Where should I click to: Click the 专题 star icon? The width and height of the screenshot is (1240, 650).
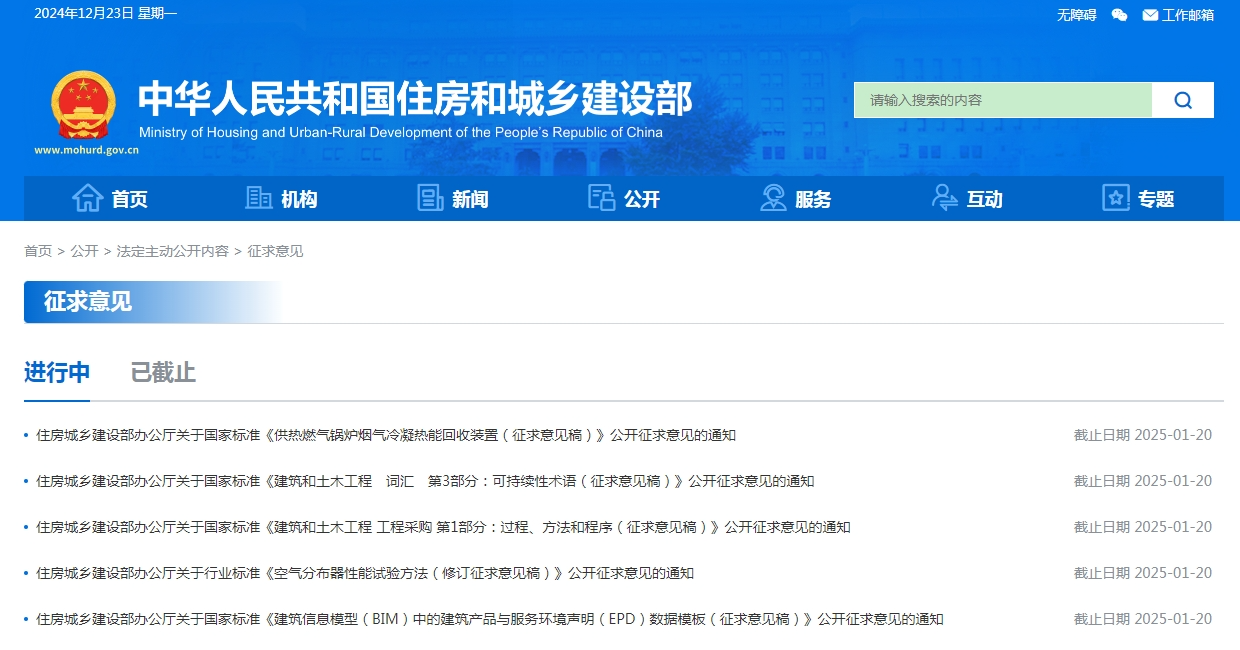[1116, 198]
